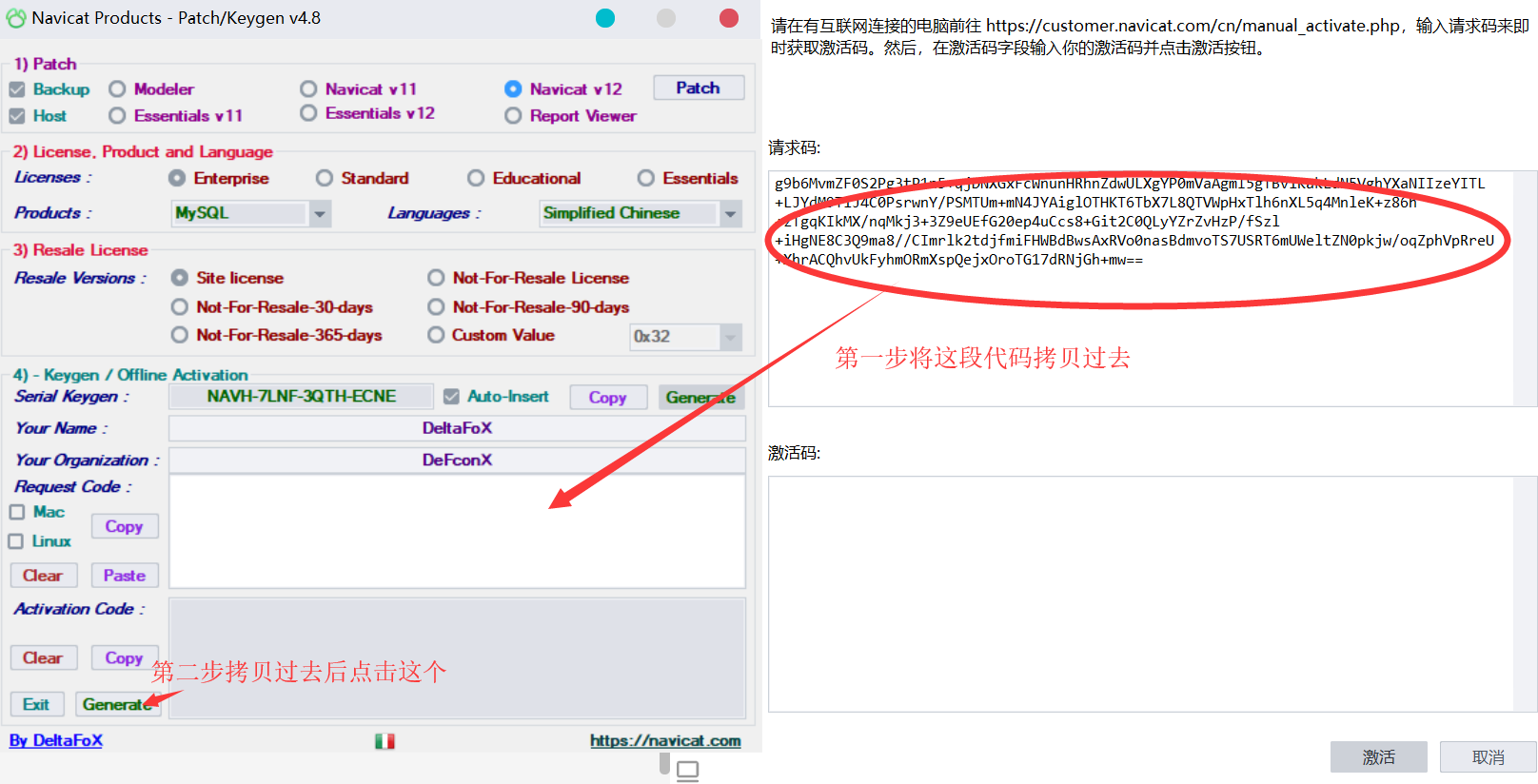Image resolution: width=1538 pixels, height=784 pixels.
Task: Choose the Enterprise license
Action: click(x=177, y=178)
